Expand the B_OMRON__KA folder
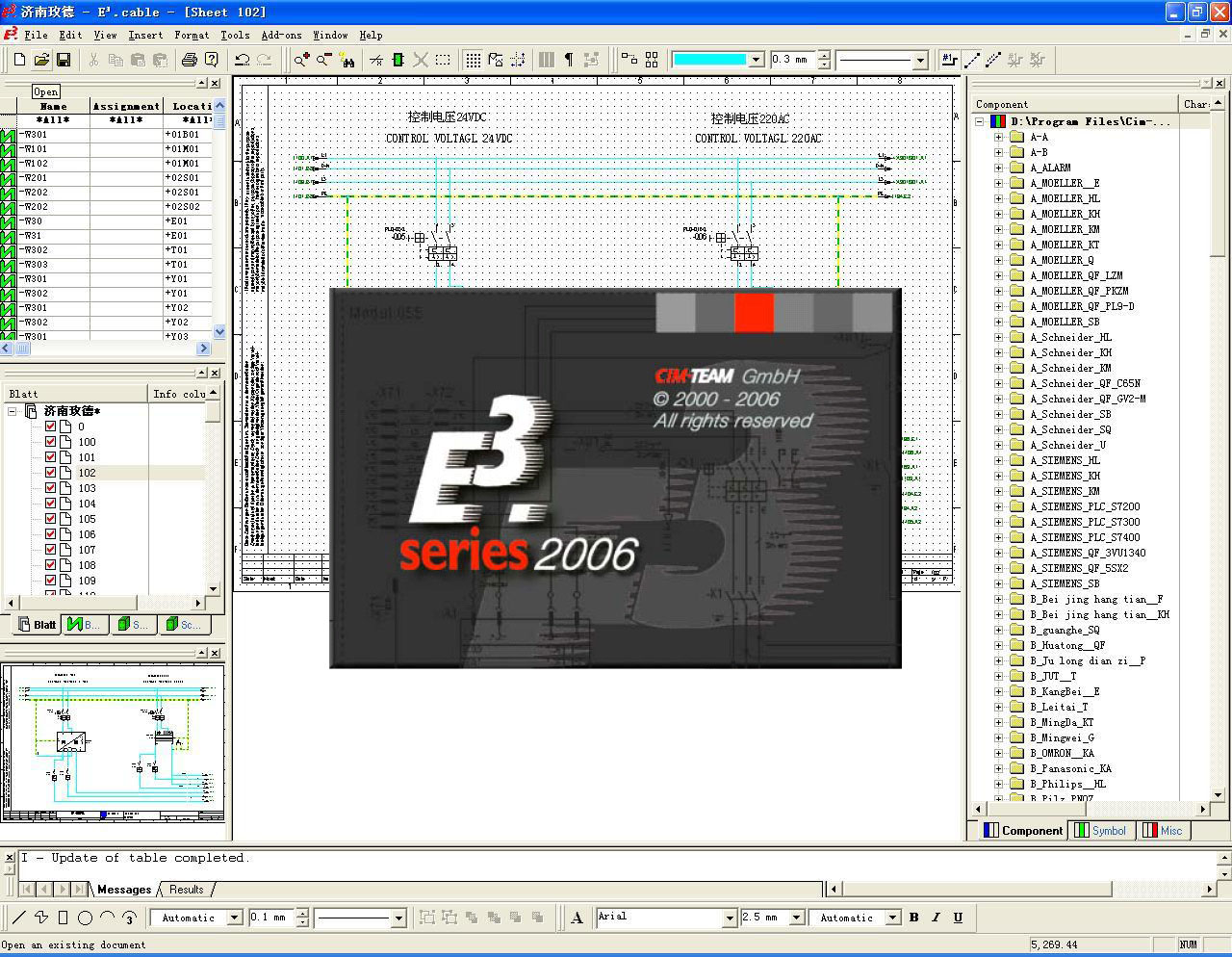The image size is (1232, 957). point(998,753)
